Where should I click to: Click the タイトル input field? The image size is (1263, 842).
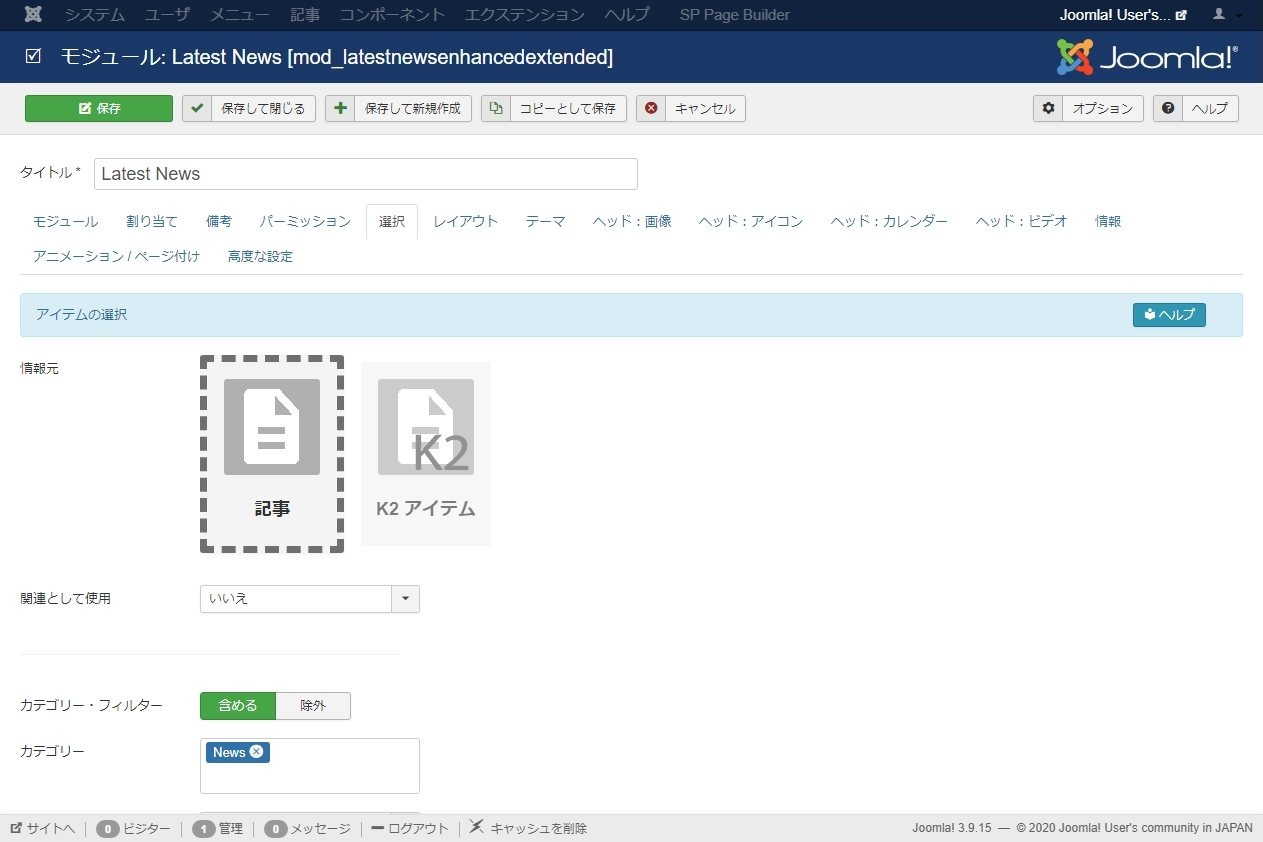click(x=366, y=174)
